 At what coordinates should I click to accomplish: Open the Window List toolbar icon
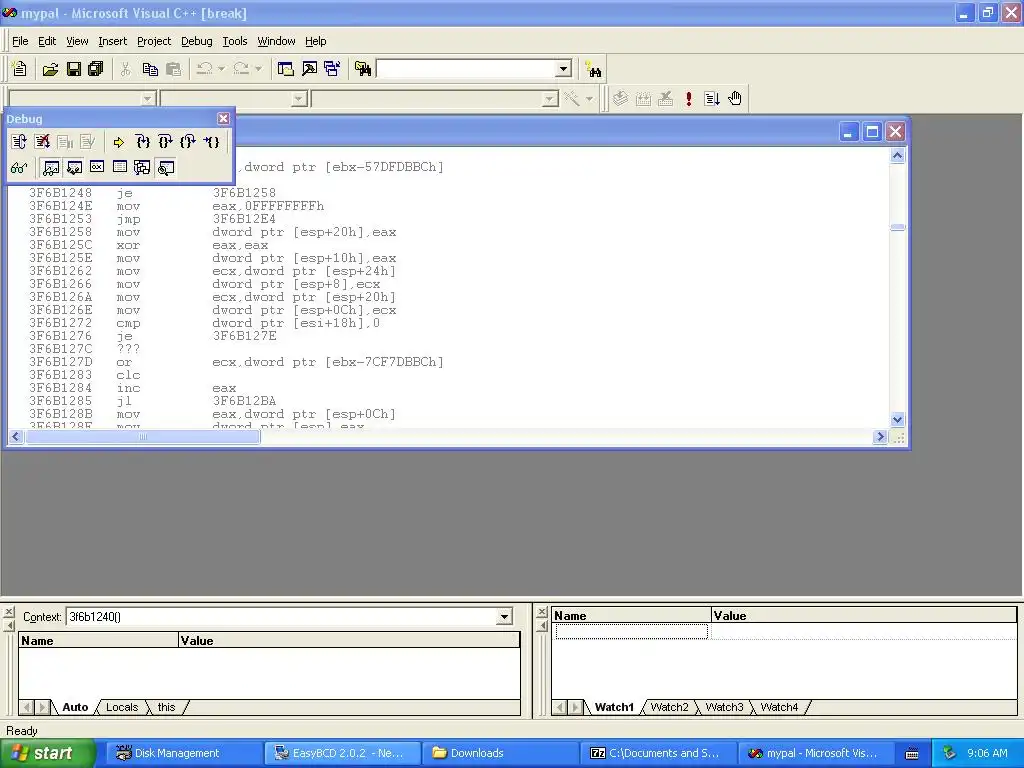332,69
